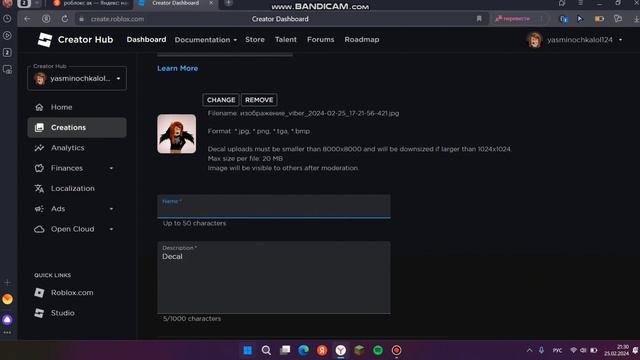640x360 pixels.
Task: Open Microsoft Edge from the taskbar
Action: point(303,350)
